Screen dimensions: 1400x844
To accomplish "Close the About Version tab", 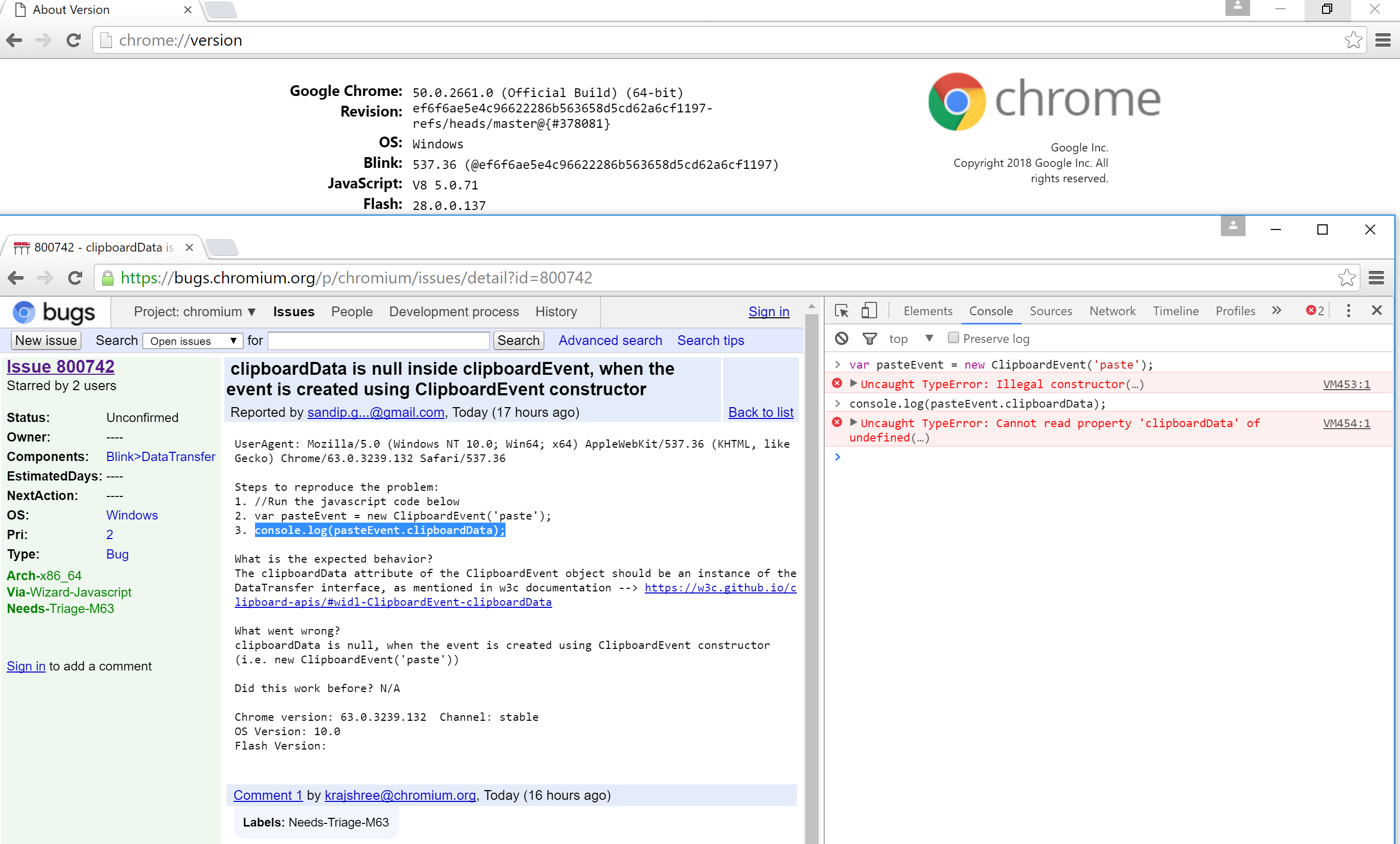I will (187, 10).
